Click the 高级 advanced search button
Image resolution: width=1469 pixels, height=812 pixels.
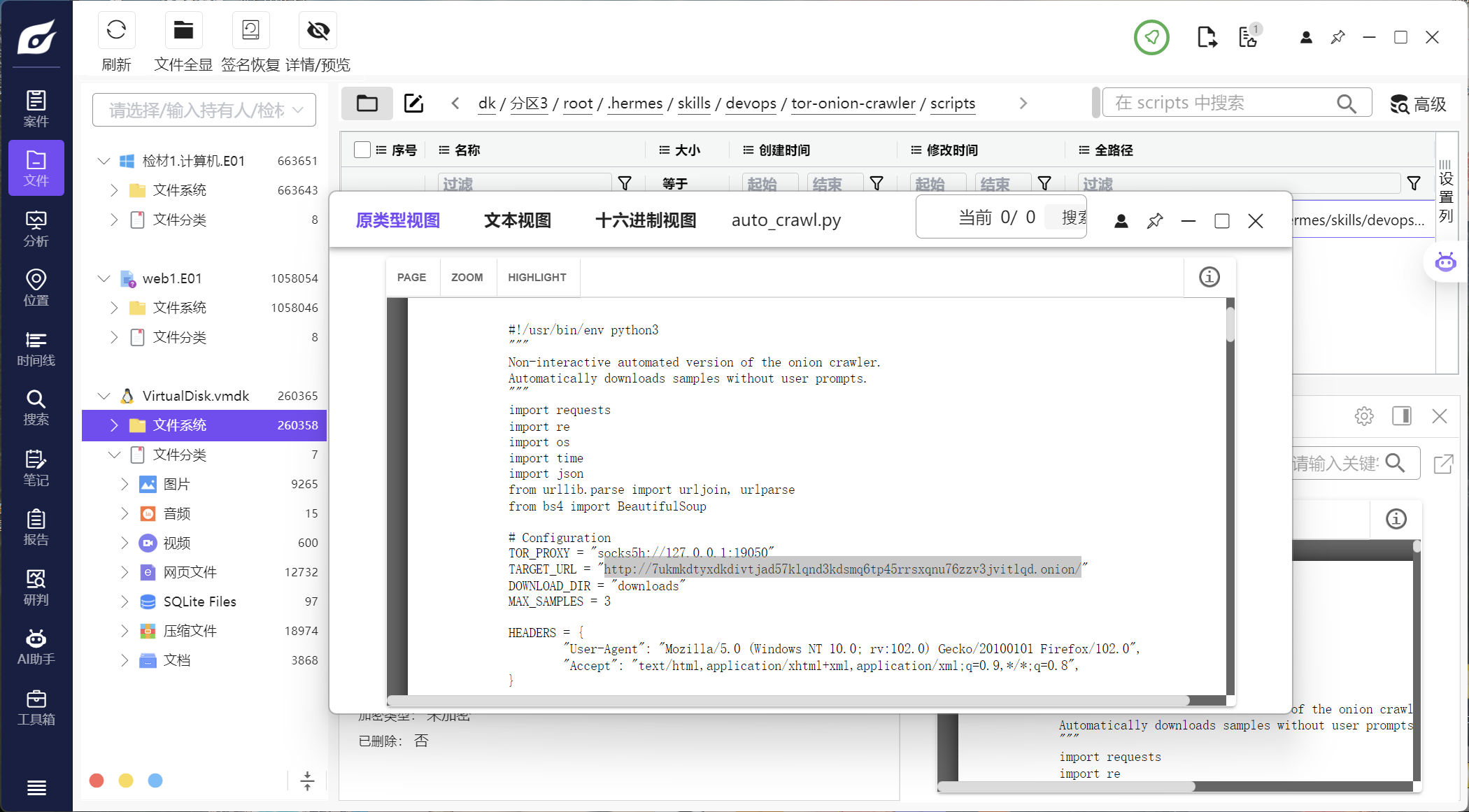click(1419, 104)
